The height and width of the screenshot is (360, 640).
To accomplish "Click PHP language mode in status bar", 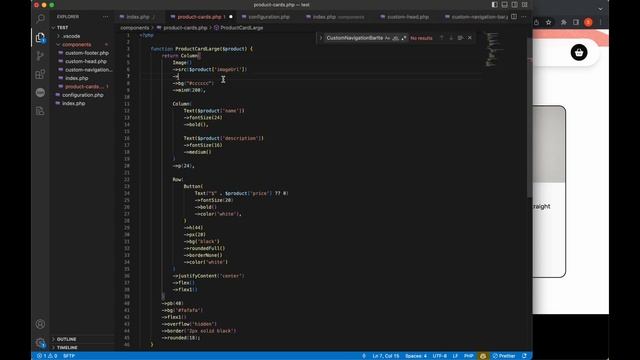I will click(x=469, y=356).
